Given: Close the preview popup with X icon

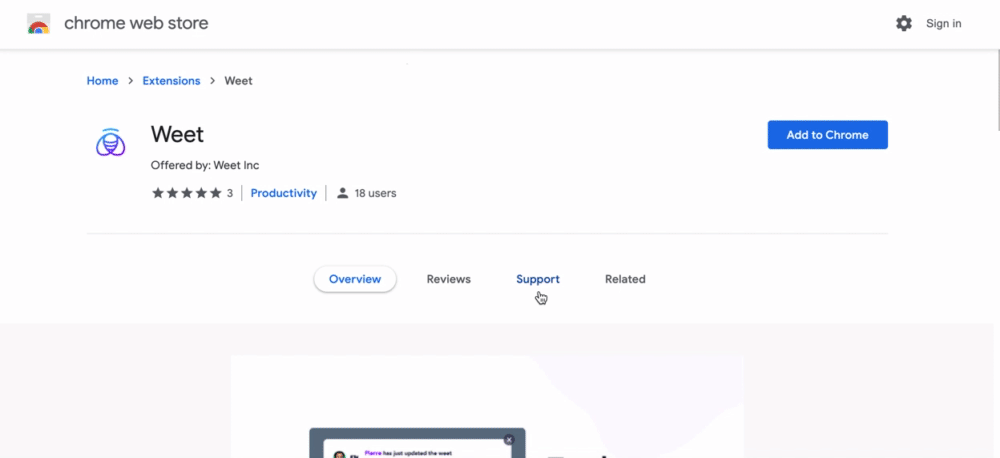Looking at the screenshot, I should pos(509,440).
